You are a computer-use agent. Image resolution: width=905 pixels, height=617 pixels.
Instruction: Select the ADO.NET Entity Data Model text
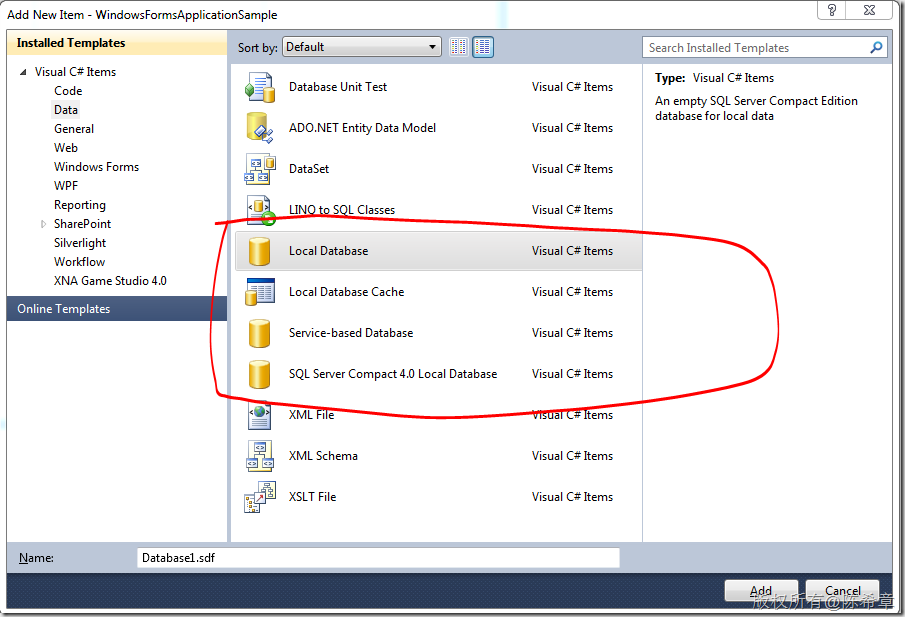coord(362,128)
